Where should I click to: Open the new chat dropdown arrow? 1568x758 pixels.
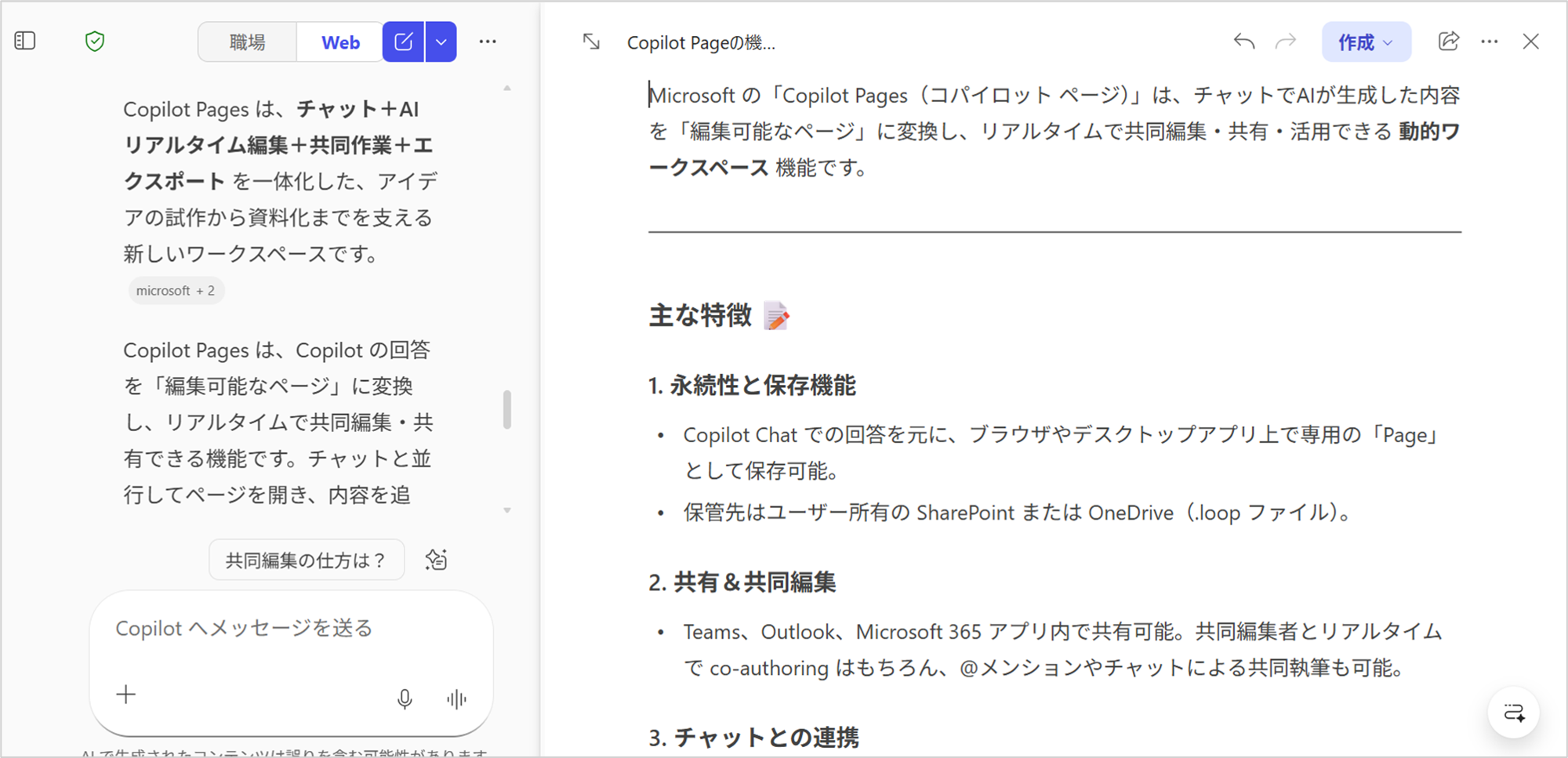pos(441,42)
